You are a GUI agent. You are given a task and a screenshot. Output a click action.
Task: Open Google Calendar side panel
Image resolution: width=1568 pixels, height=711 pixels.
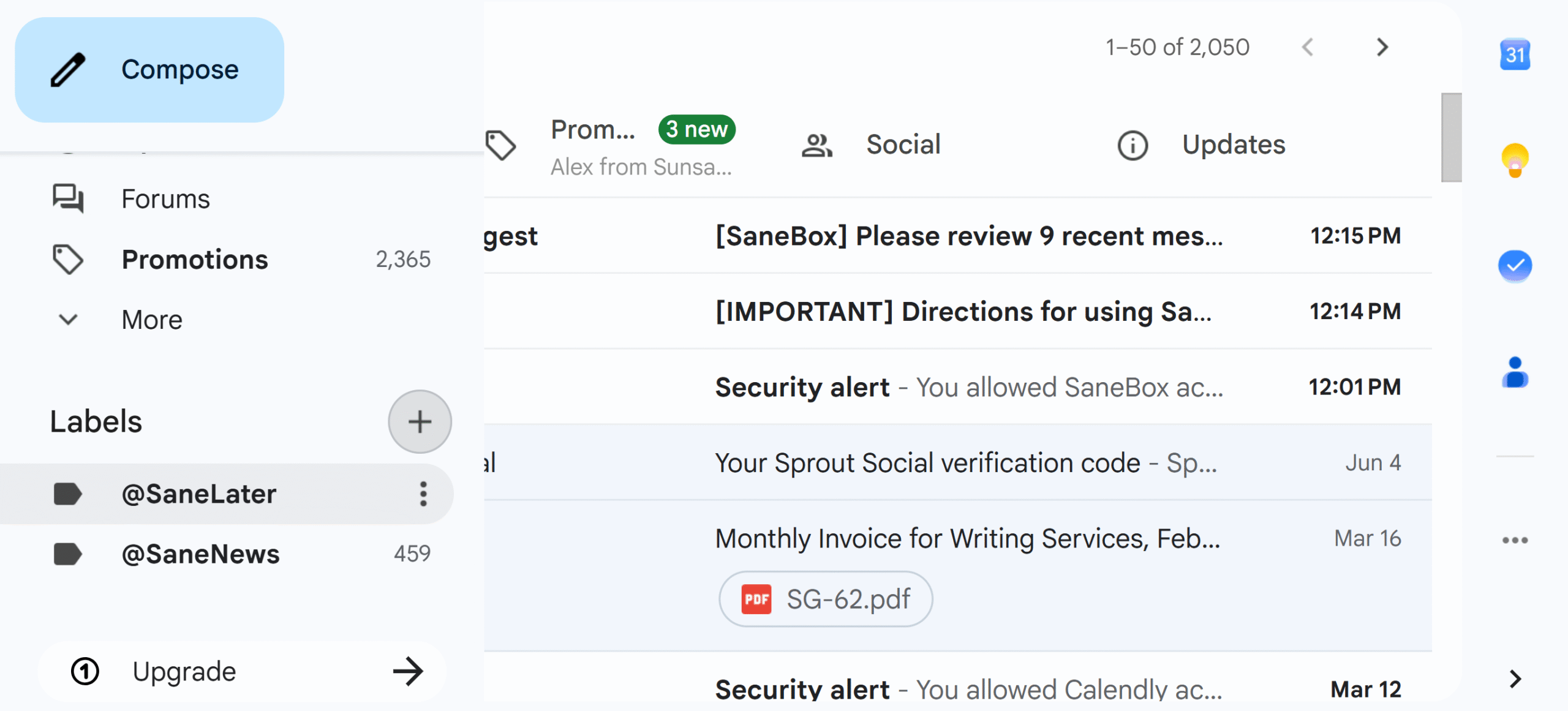(1515, 55)
